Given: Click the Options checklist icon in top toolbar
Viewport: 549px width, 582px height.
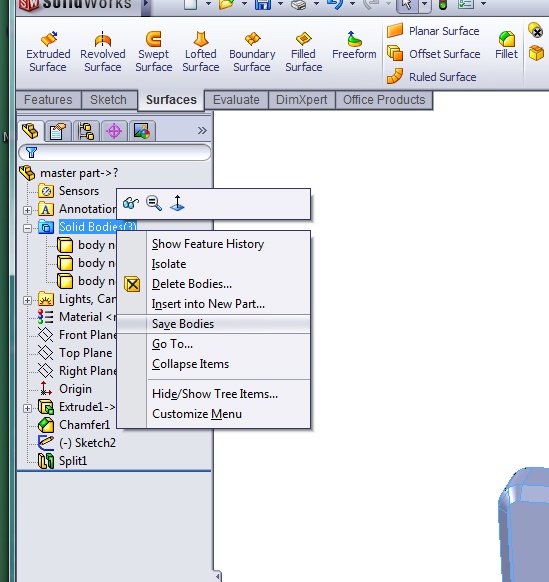Looking at the screenshot, I should point(467,4).
